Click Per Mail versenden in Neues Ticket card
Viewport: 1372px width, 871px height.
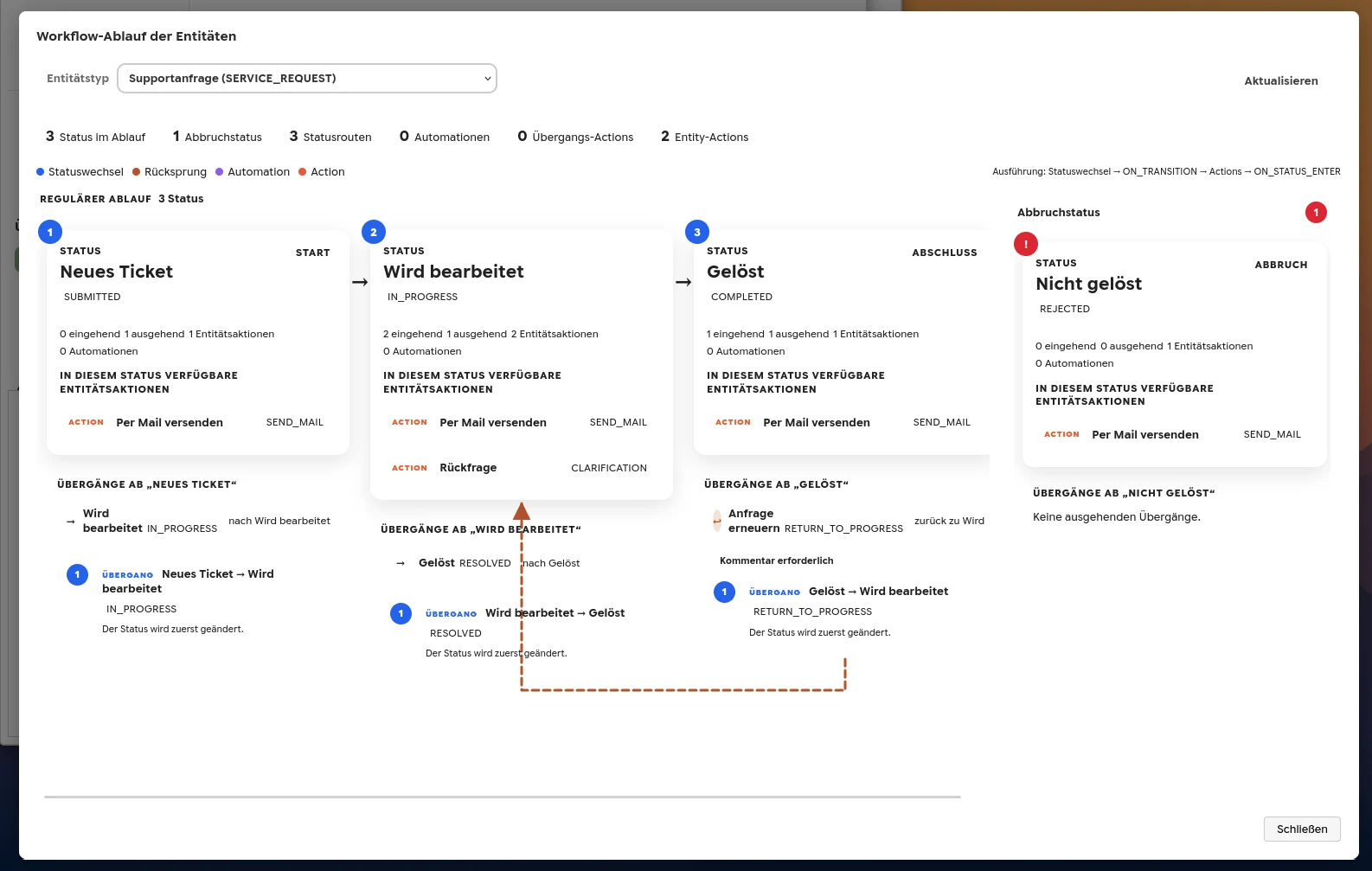[170, 422]
